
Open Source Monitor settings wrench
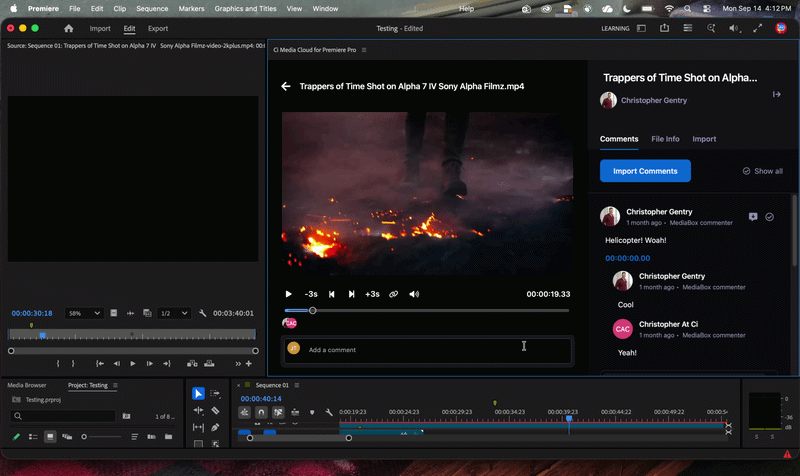click(203, 313)
